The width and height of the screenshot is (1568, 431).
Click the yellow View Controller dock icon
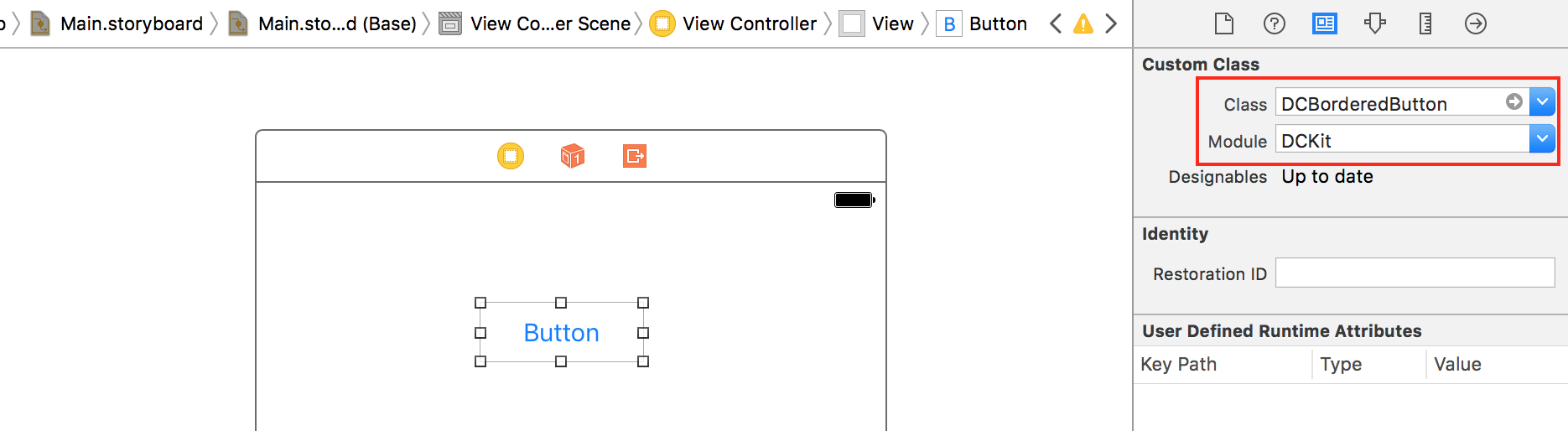pos(511,156)
